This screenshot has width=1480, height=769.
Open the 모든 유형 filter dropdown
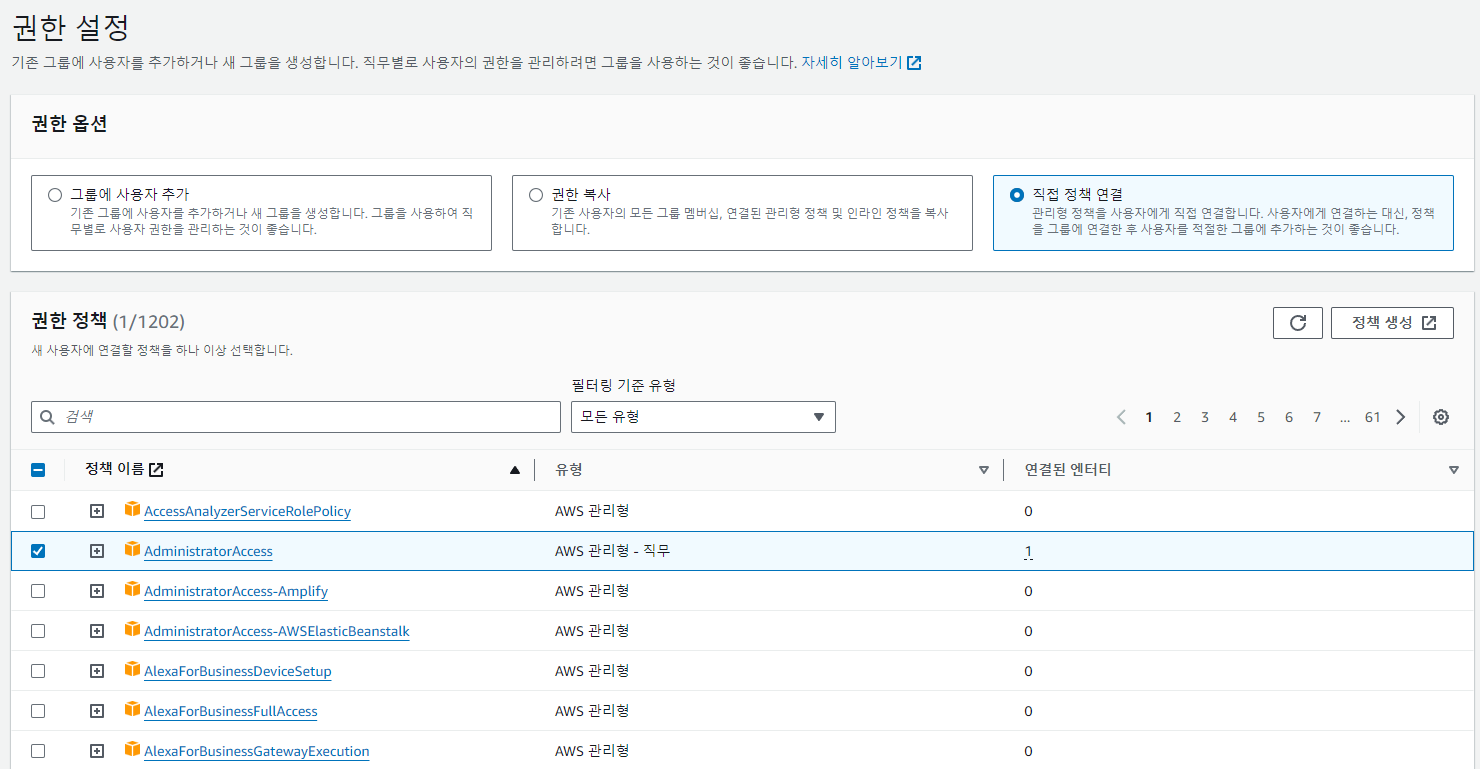click(x=703, y=417)
